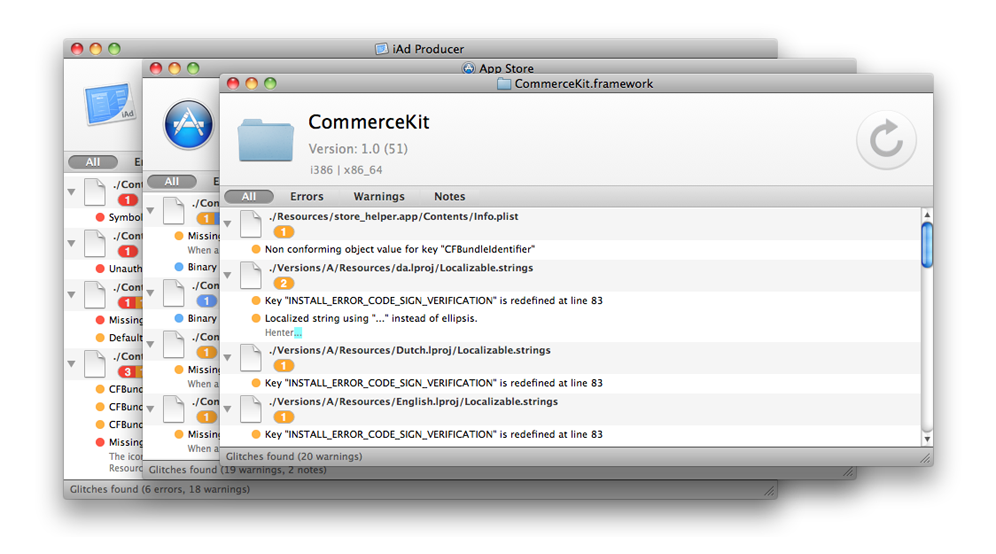Click the yellow minimize button of App Store window
This screenshot has height=554, width=996.
pos(174,68)
